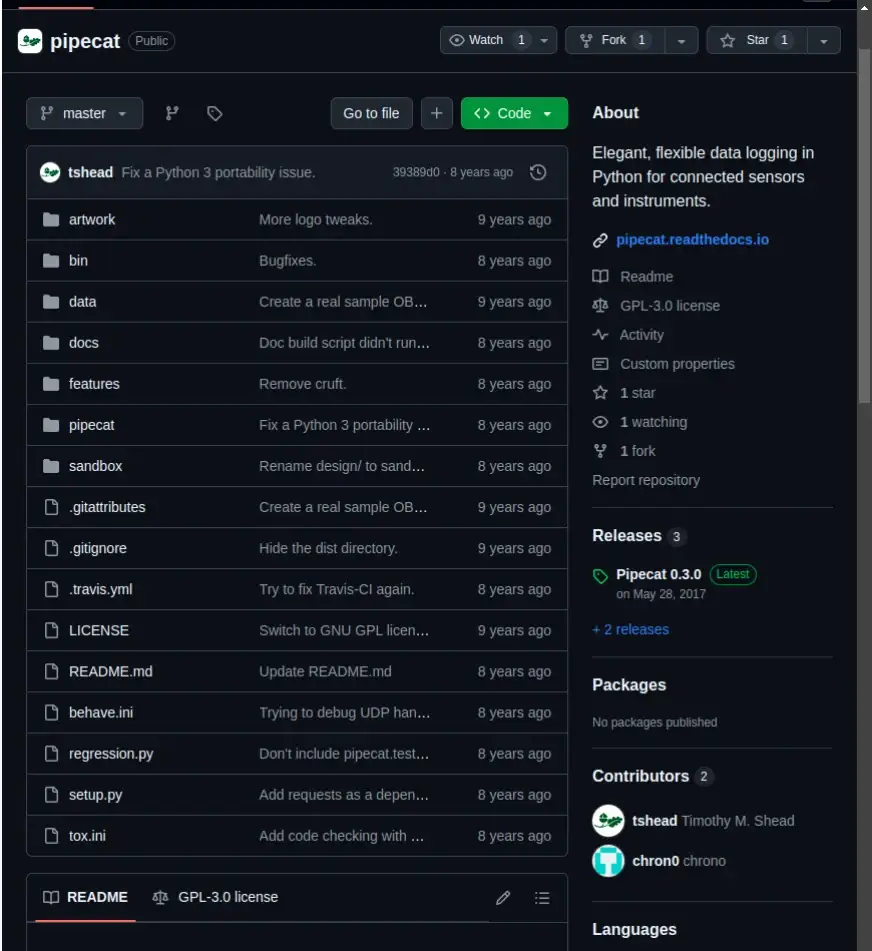This screenshot has width=872, height=951.
Task: Open the setup.py file
Action: click(x=95, y=795)
